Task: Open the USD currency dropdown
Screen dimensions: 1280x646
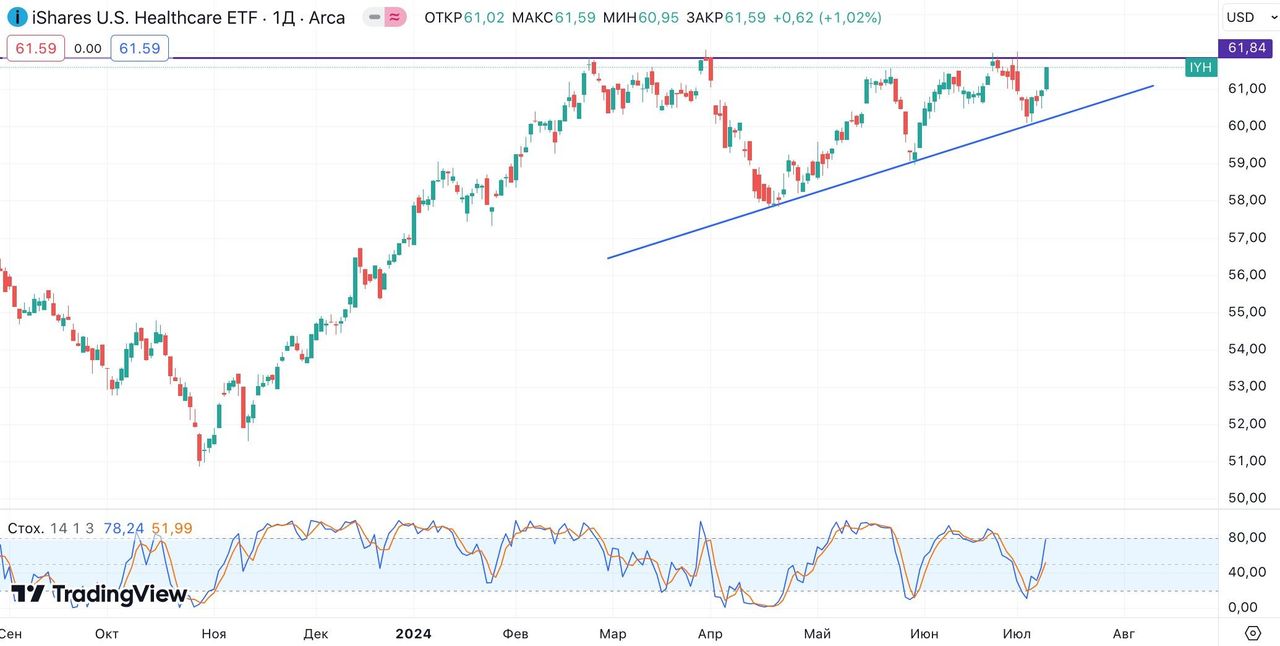Action: point(1247,17)
